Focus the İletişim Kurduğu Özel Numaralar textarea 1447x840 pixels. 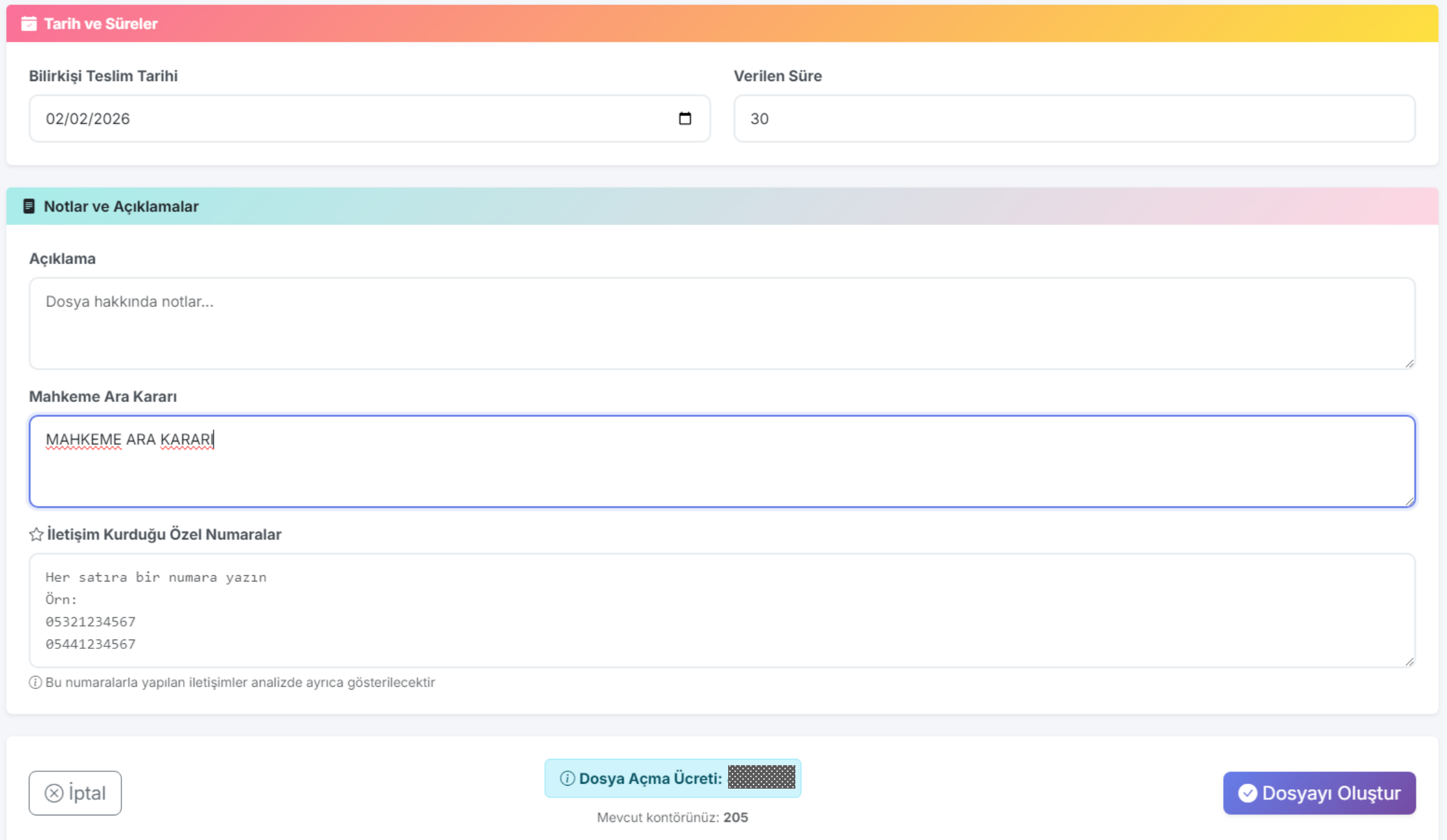pos(721,610)
